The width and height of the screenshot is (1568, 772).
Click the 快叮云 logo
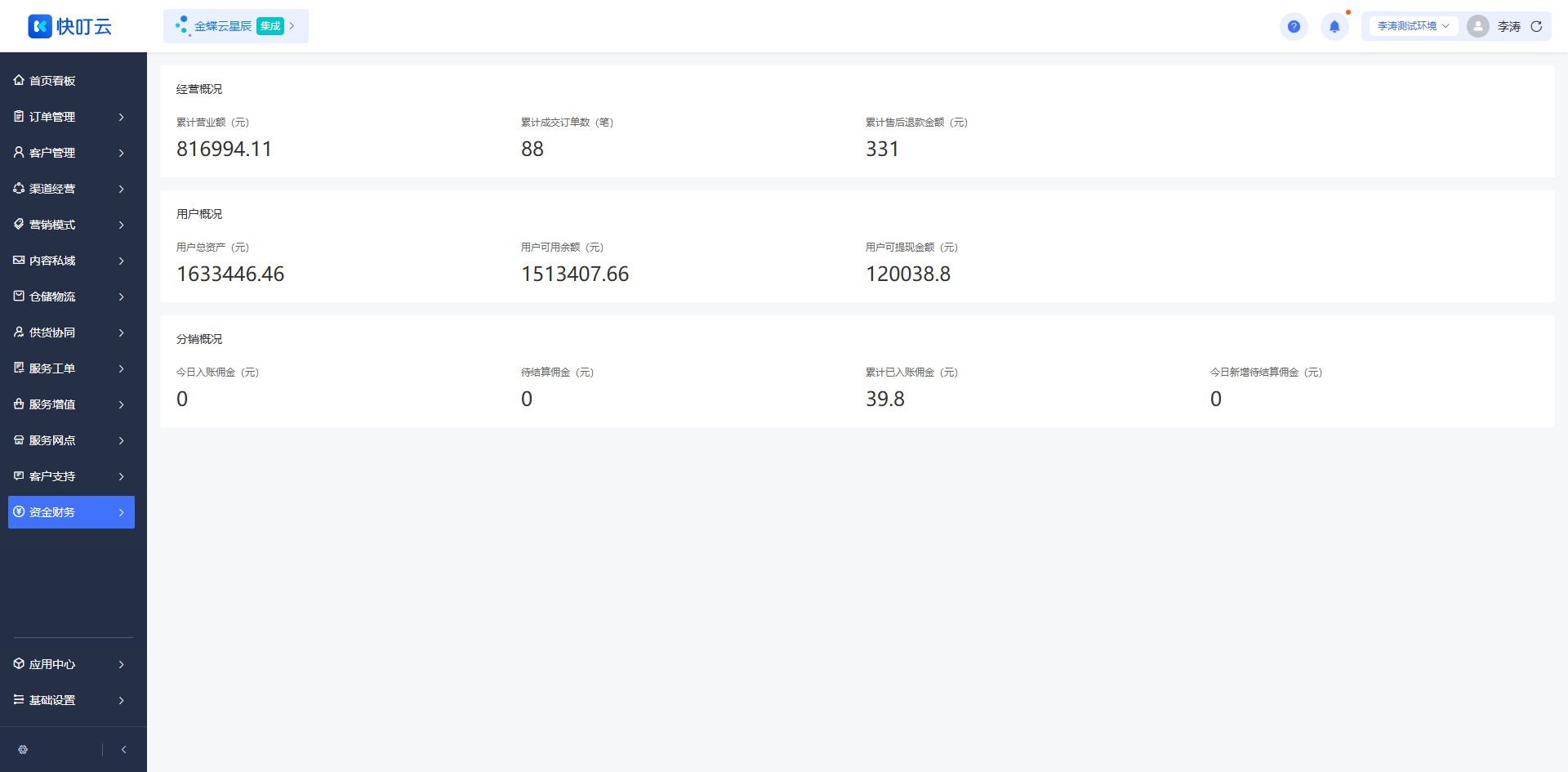tap(70, 26)
